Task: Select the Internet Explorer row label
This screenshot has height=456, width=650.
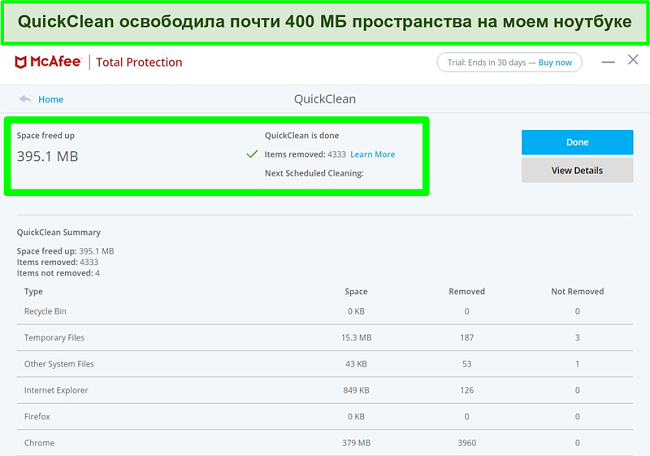Action: (x=56, y=390)
